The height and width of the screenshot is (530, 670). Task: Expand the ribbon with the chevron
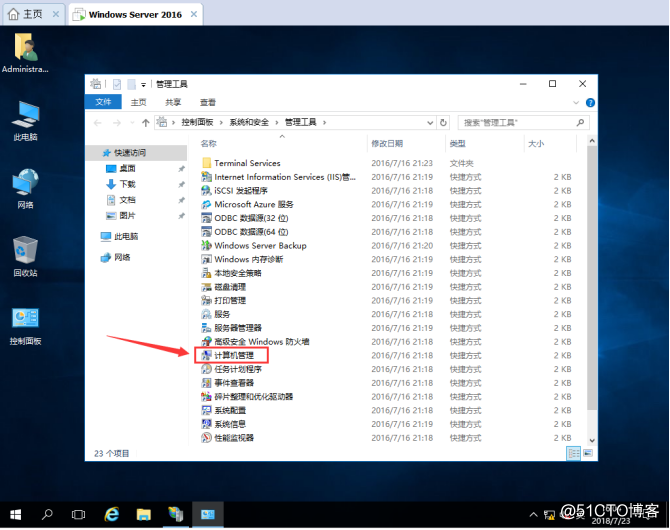[576, 103]
